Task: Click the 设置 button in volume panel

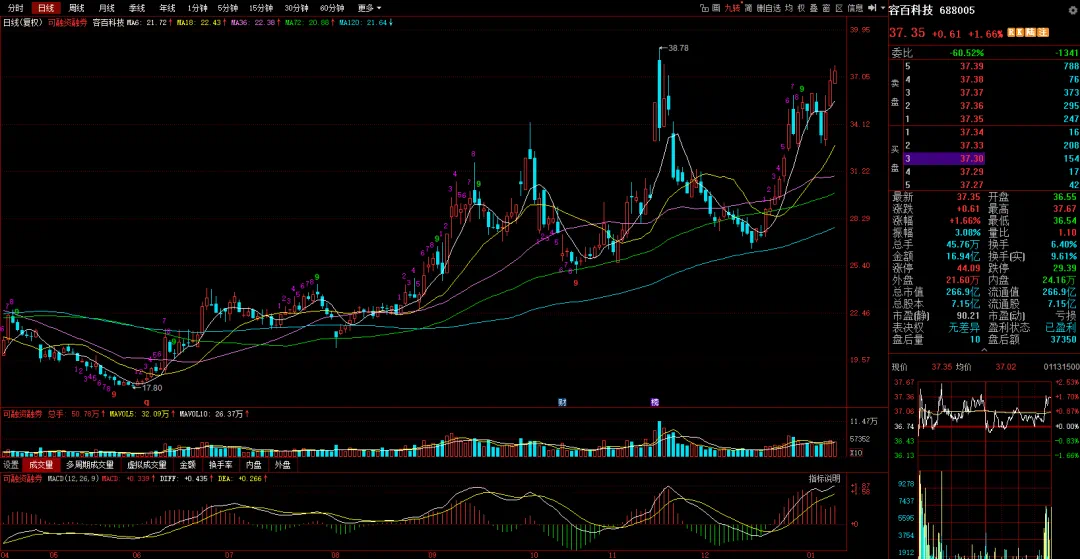Action: (11, 465)
